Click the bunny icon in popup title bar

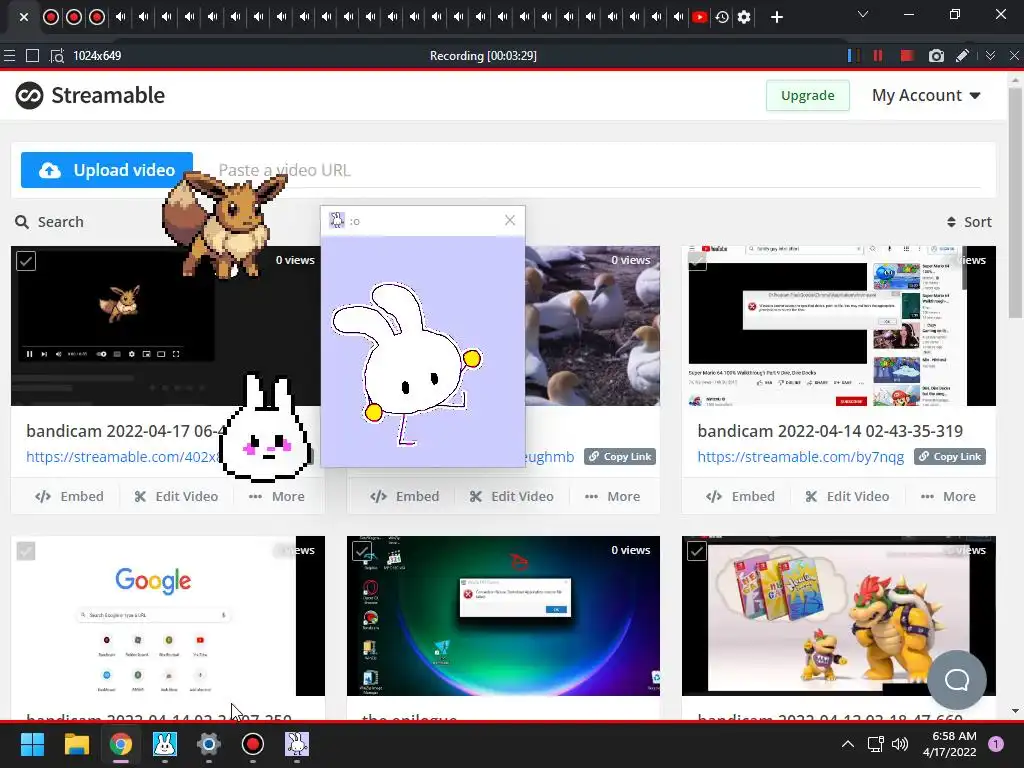click(337, 220)
